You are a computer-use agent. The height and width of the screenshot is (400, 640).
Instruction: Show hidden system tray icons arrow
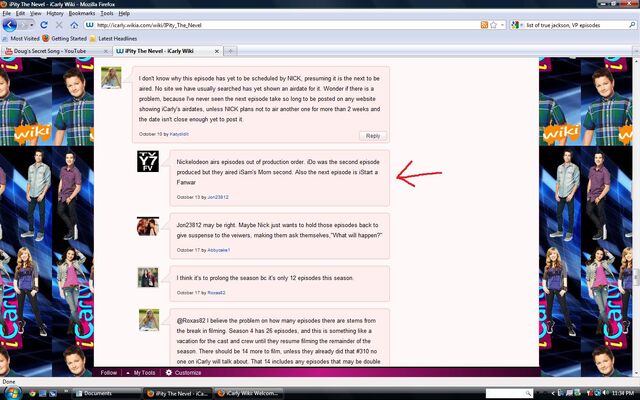point(553,393)
